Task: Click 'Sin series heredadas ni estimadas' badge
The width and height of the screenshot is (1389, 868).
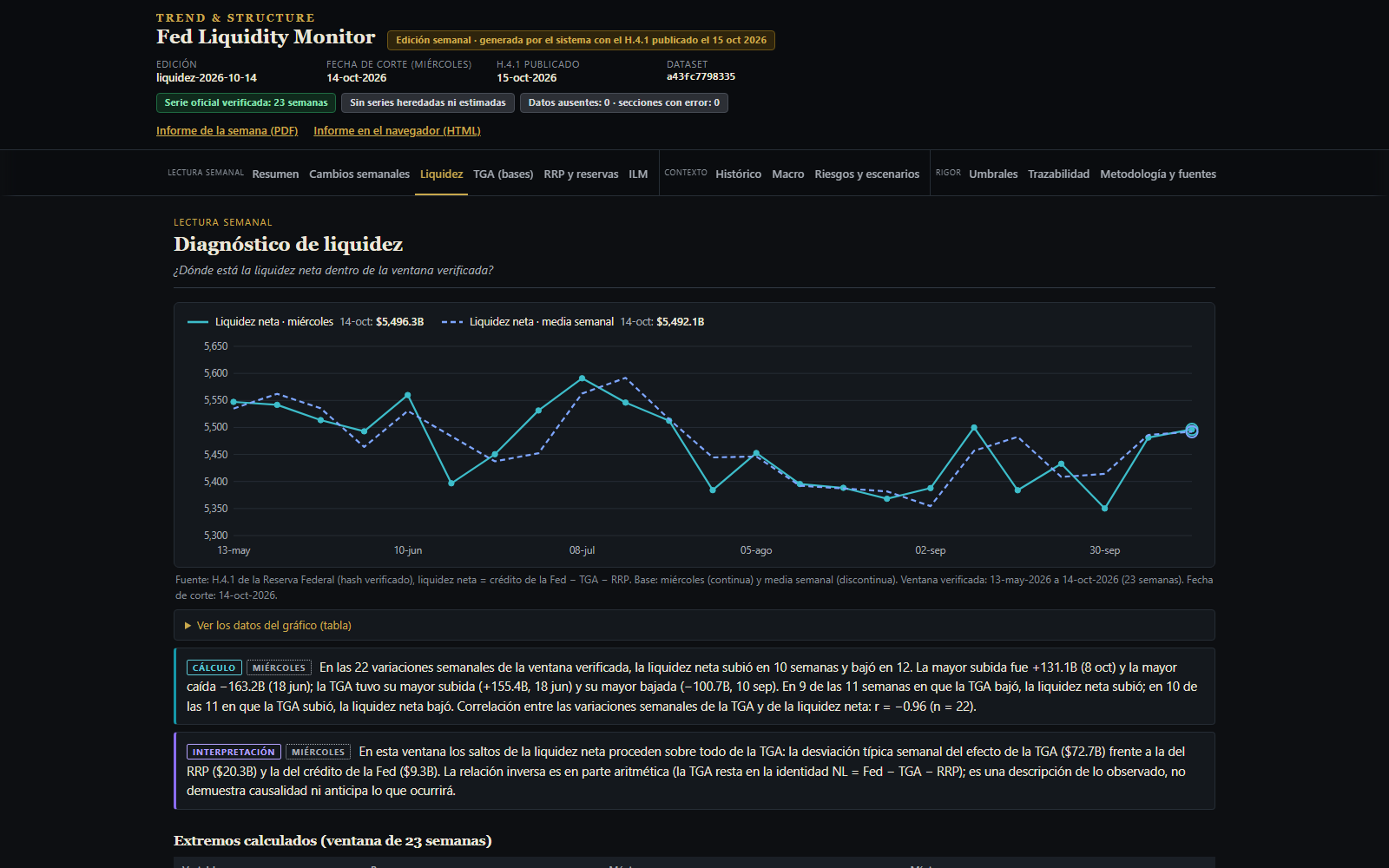Action: (428, 102)
